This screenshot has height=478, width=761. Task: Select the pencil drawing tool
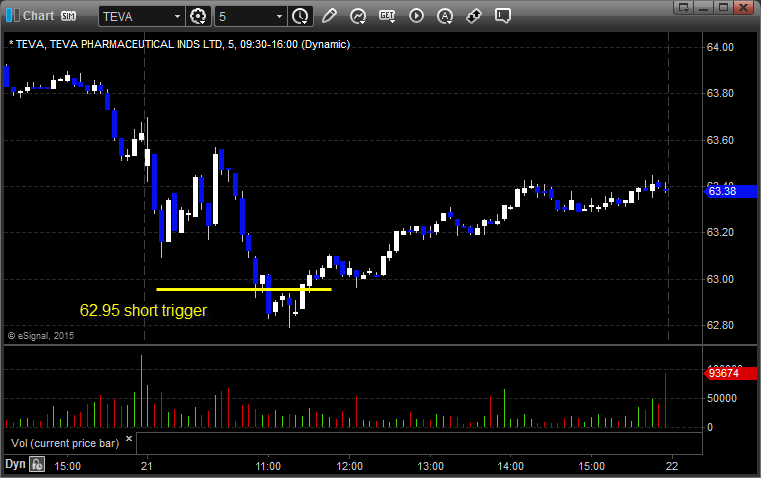329,16
